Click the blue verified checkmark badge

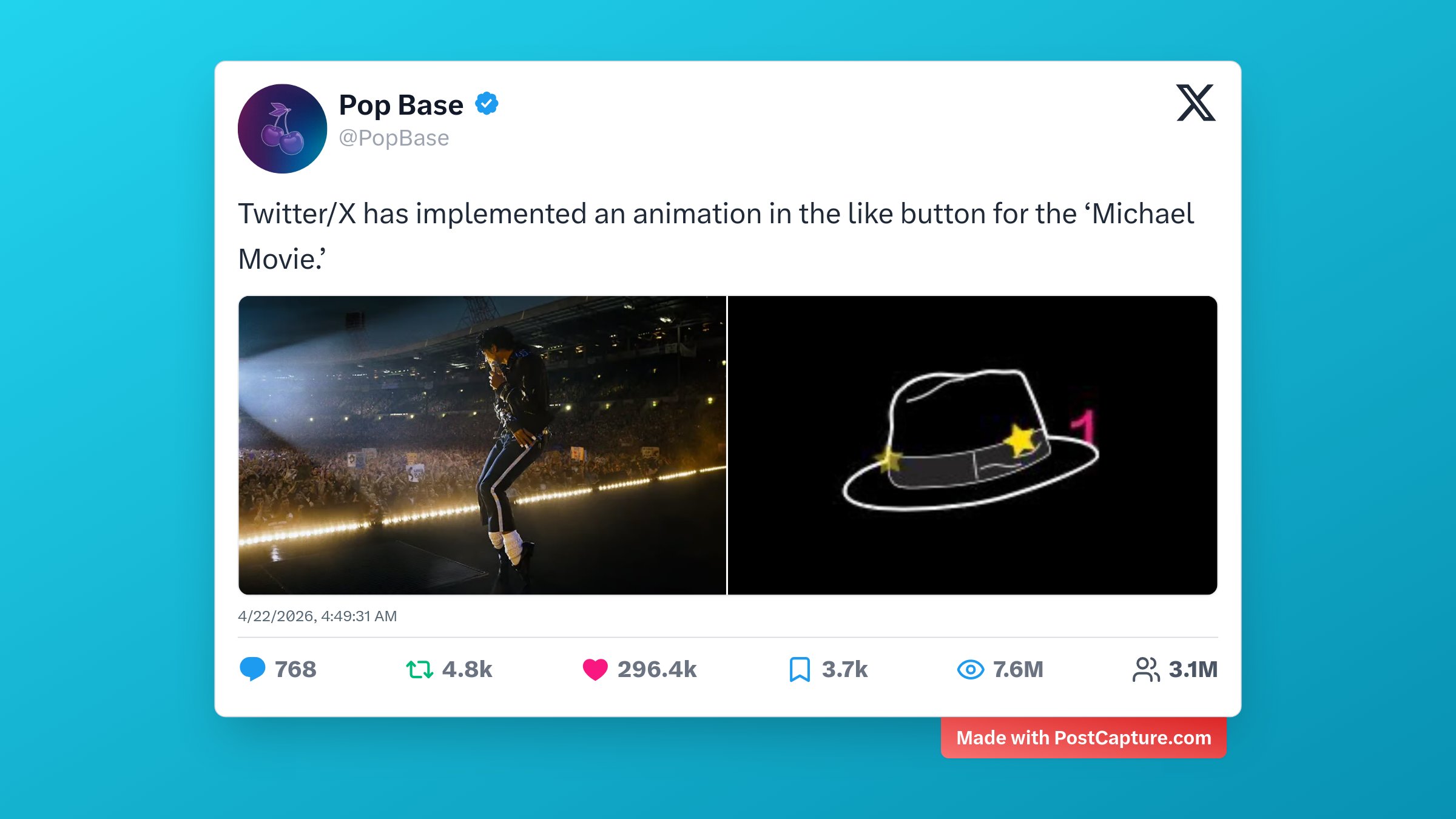click(487, 104)
